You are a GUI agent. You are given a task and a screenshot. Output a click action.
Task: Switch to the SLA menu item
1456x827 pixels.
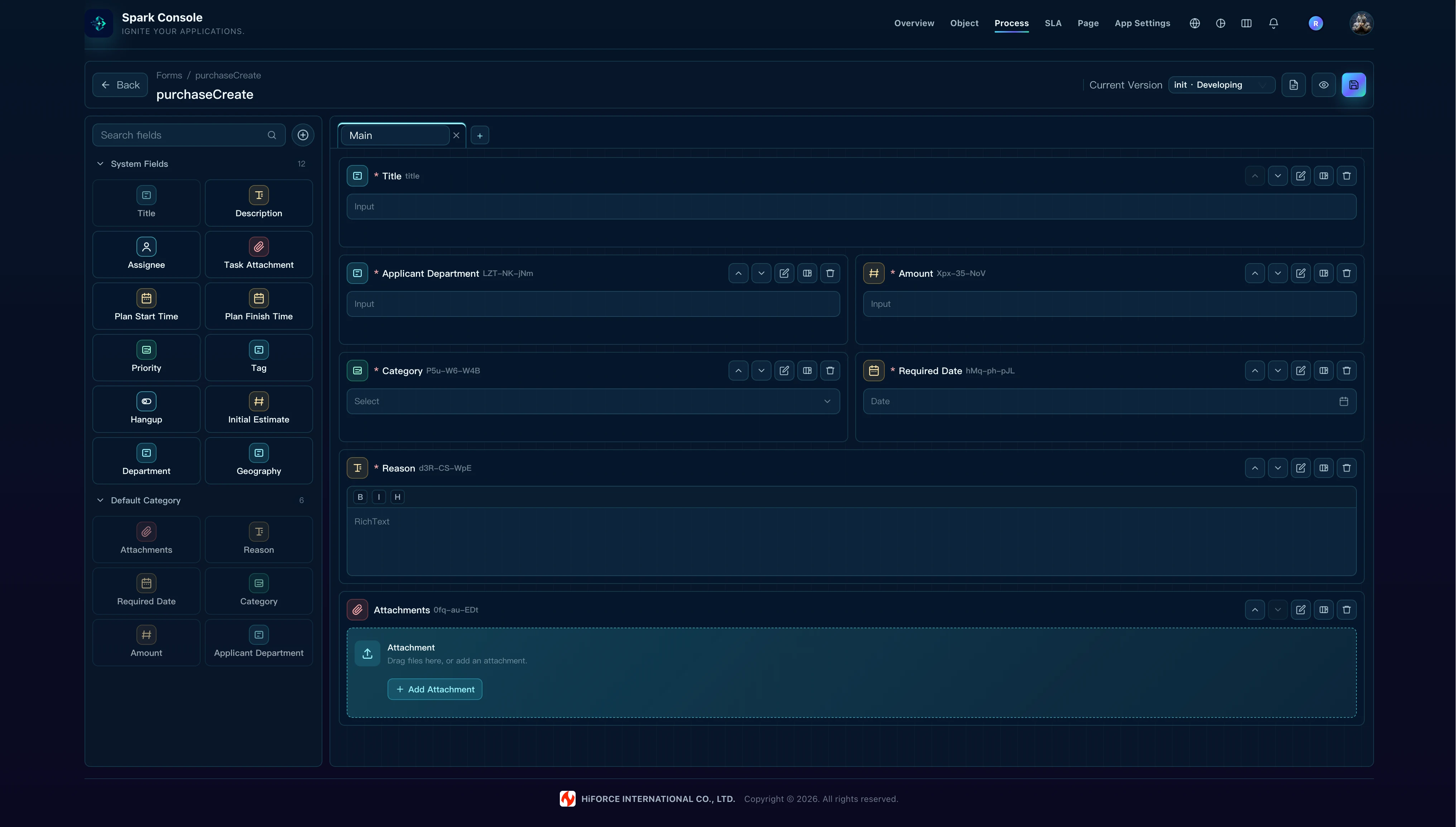point(1053,23)
